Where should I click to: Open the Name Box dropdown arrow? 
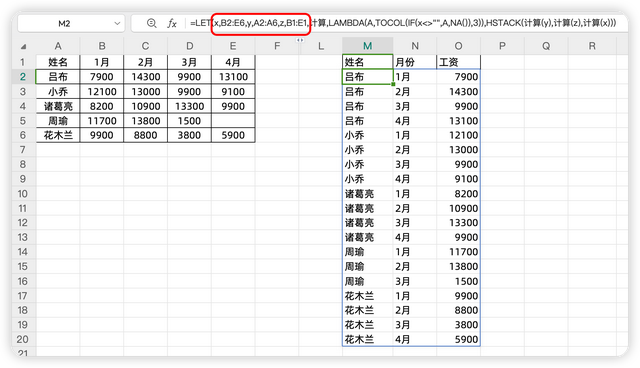117,24
